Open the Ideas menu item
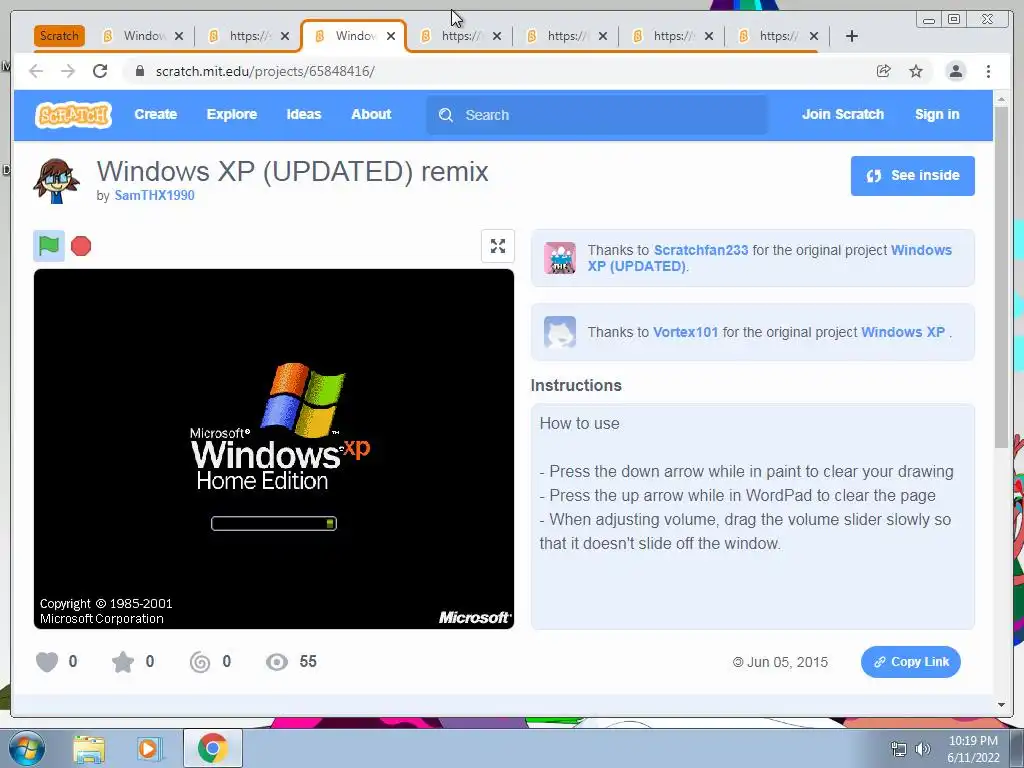1024x768 pixels. click(304, 114)
